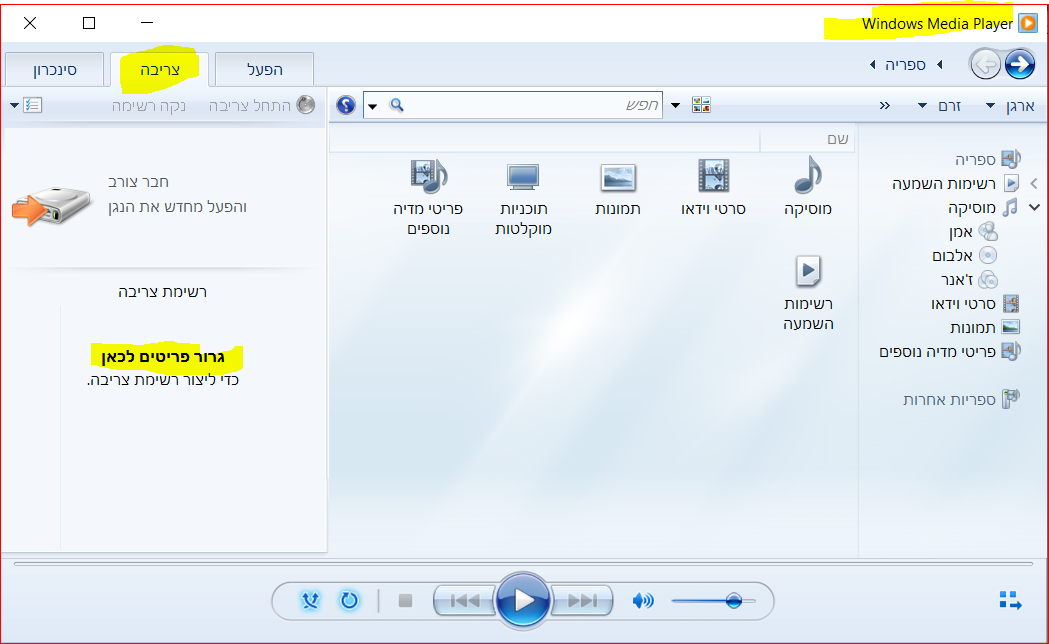Click the blue help question mark icon

346,105
